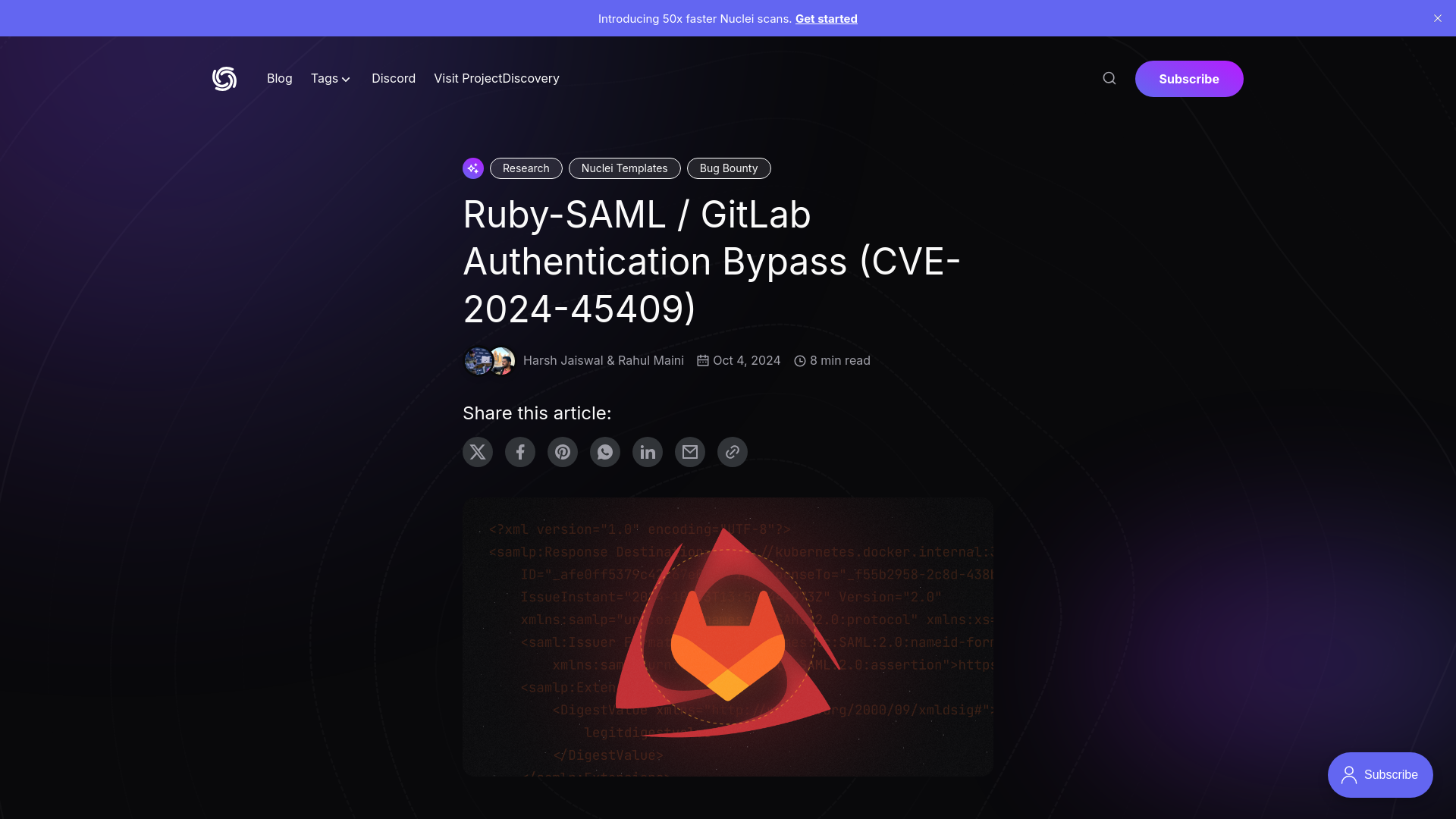Click the Facebook share icon
Image resolution: width=1456 pixels, height=819 pixels.
coord(519,451)
